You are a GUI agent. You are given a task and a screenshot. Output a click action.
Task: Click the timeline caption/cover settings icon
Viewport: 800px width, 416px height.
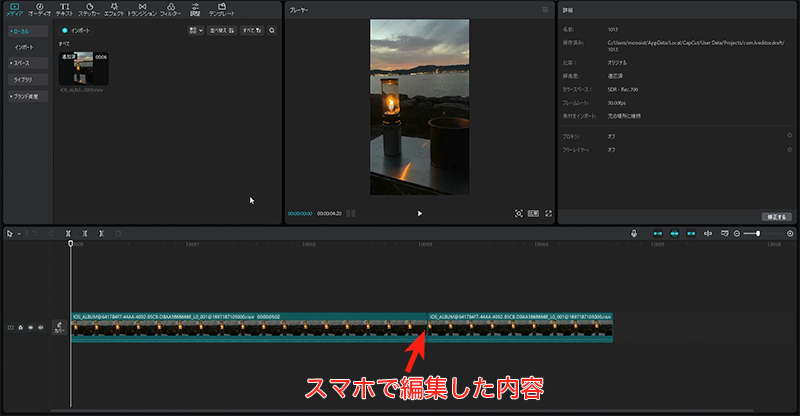724,233
